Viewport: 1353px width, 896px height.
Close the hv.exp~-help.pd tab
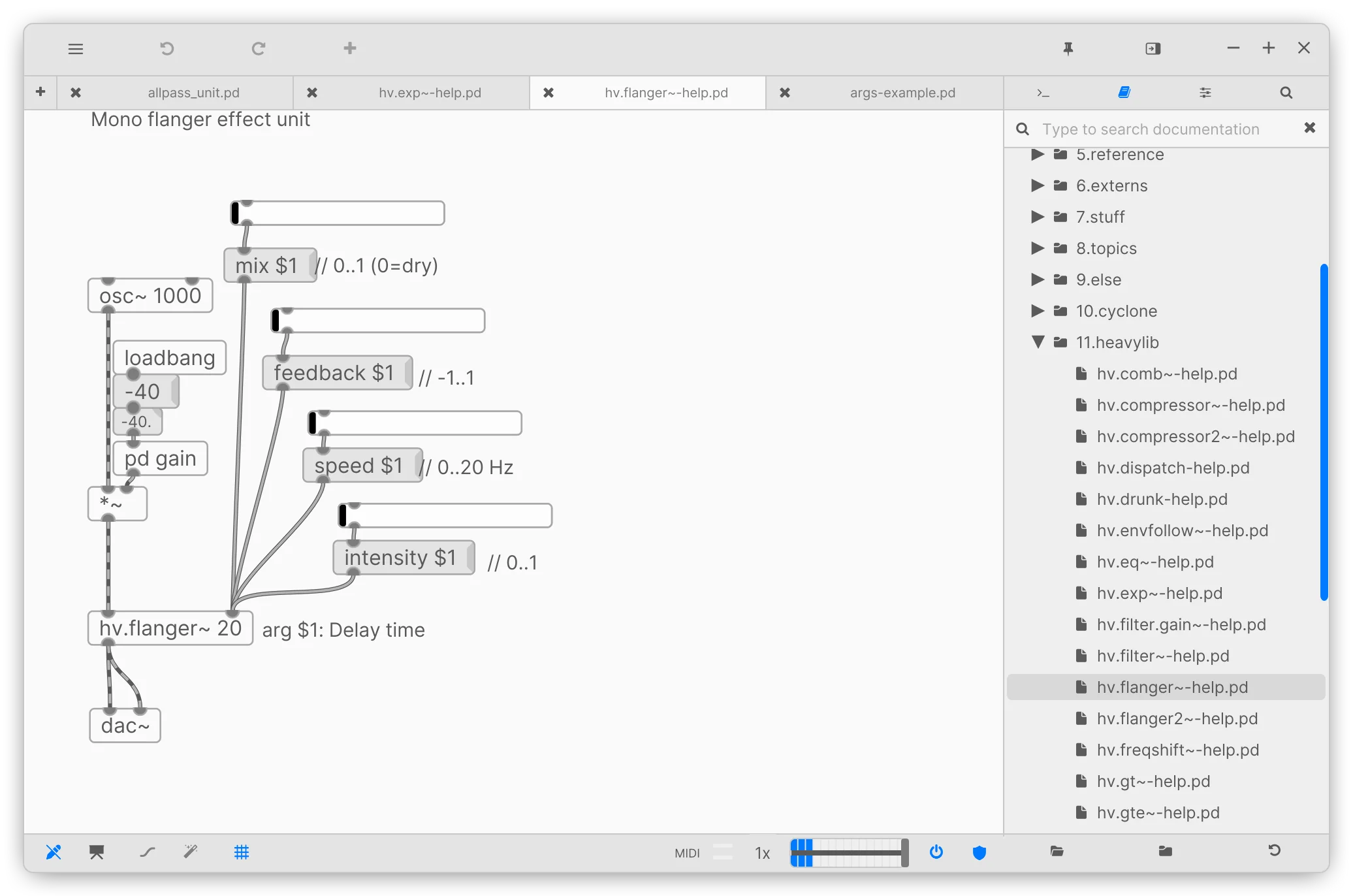click(312, 93)
